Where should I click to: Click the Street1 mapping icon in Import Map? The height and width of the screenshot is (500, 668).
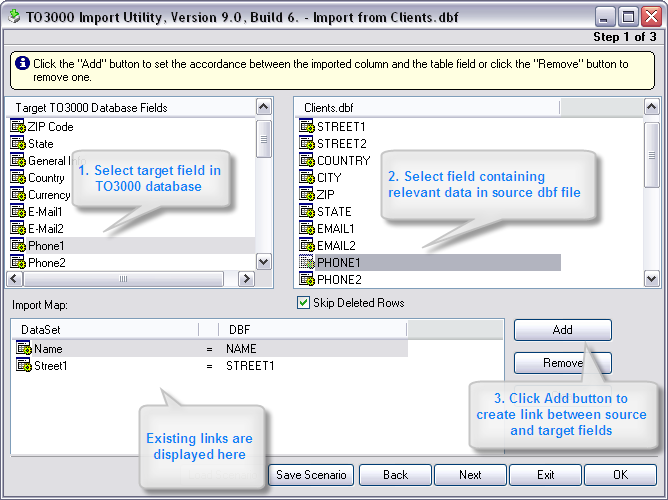pos(24,365)
